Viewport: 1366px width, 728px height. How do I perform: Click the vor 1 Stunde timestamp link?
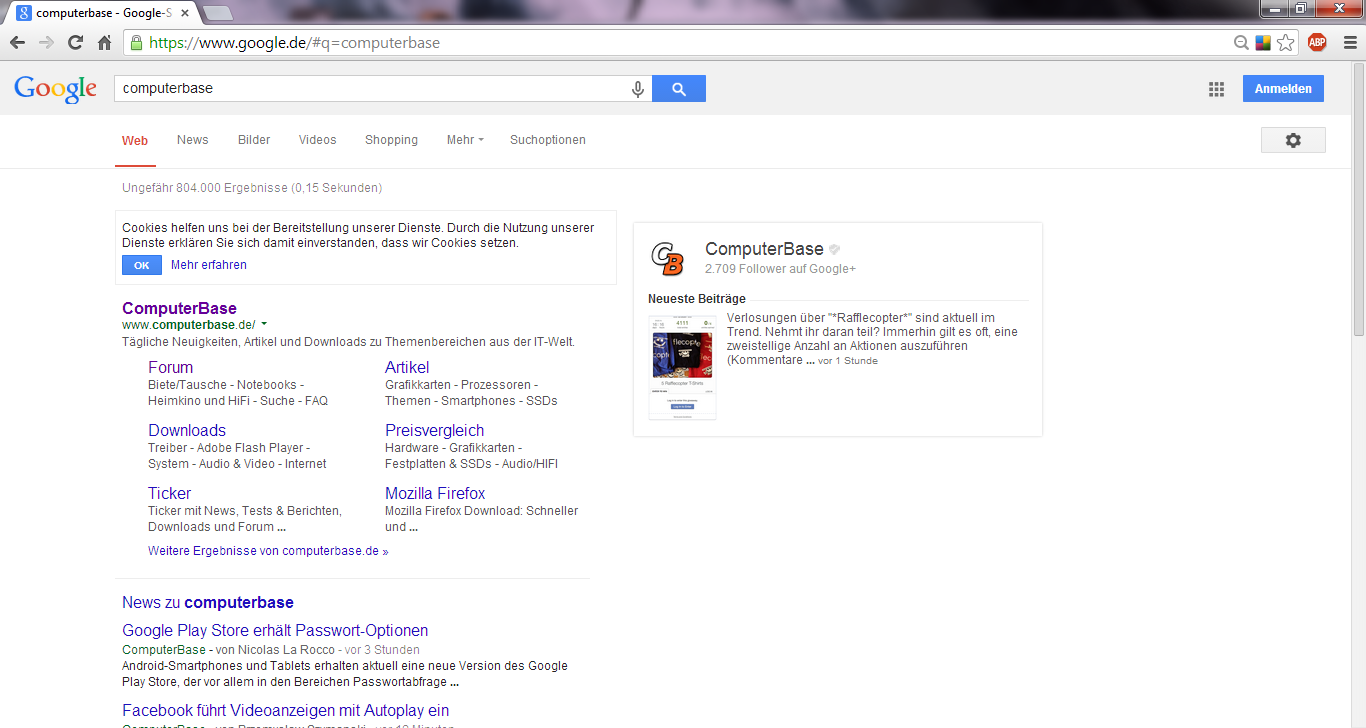(x=848, y=361)
